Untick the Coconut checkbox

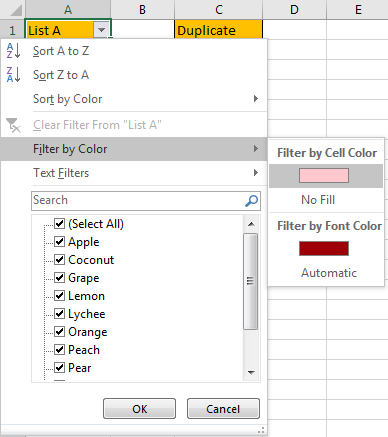click(x=59, y=259)
